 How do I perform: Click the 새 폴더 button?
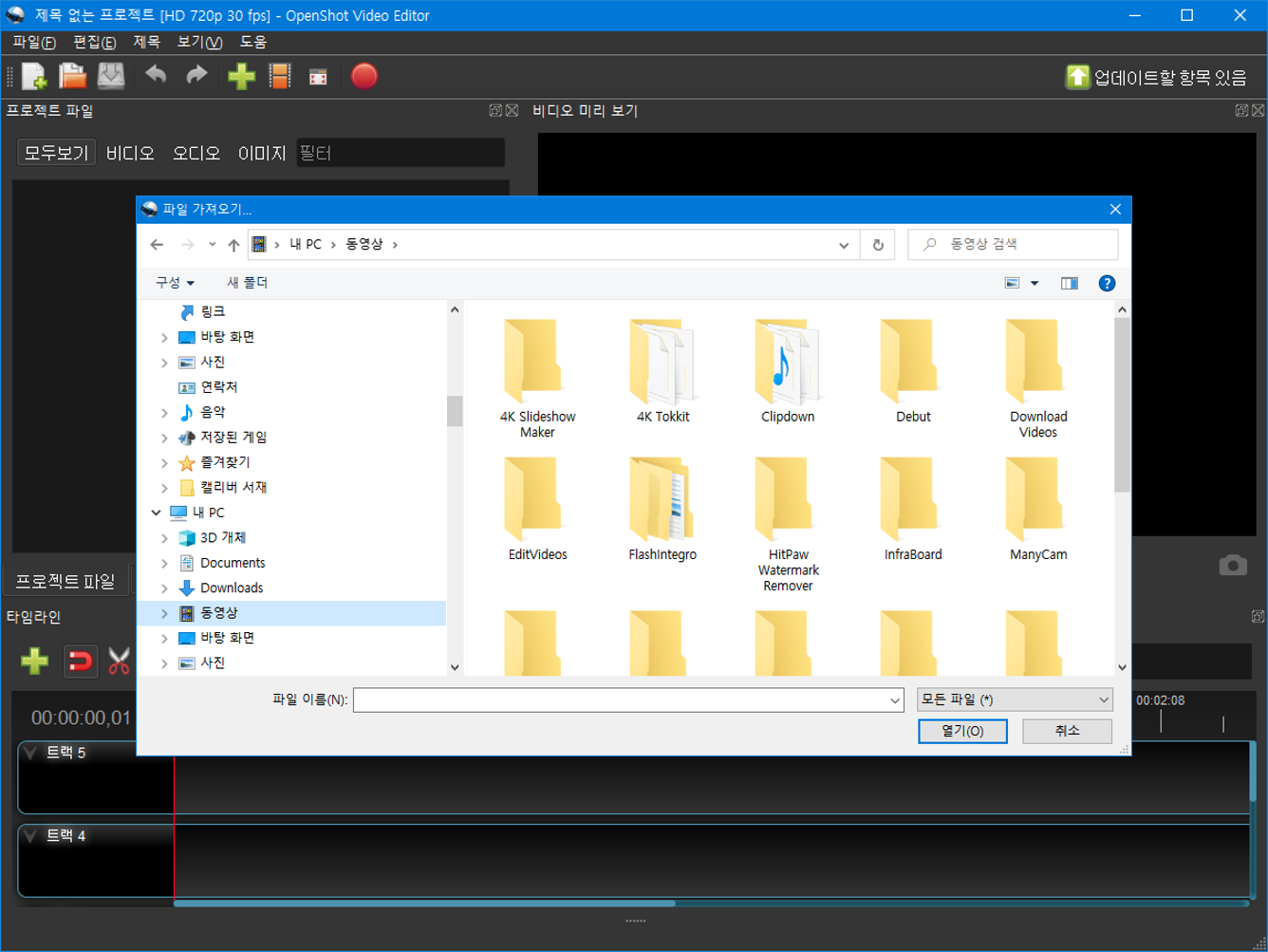pos(247,283)
